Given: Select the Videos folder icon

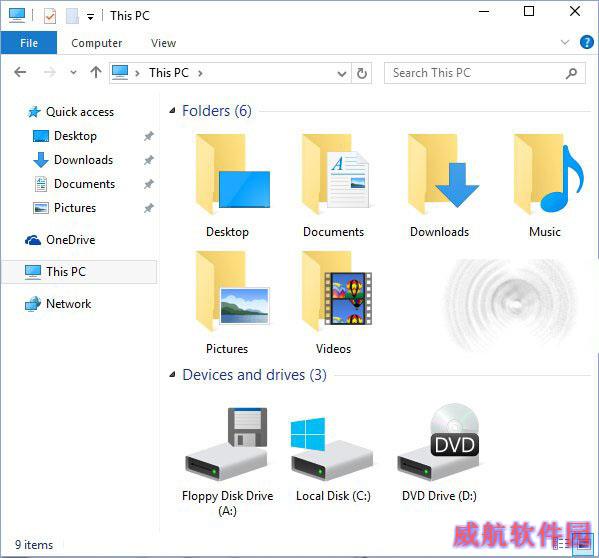Looking at the screenshot, I should coord(337,291).
